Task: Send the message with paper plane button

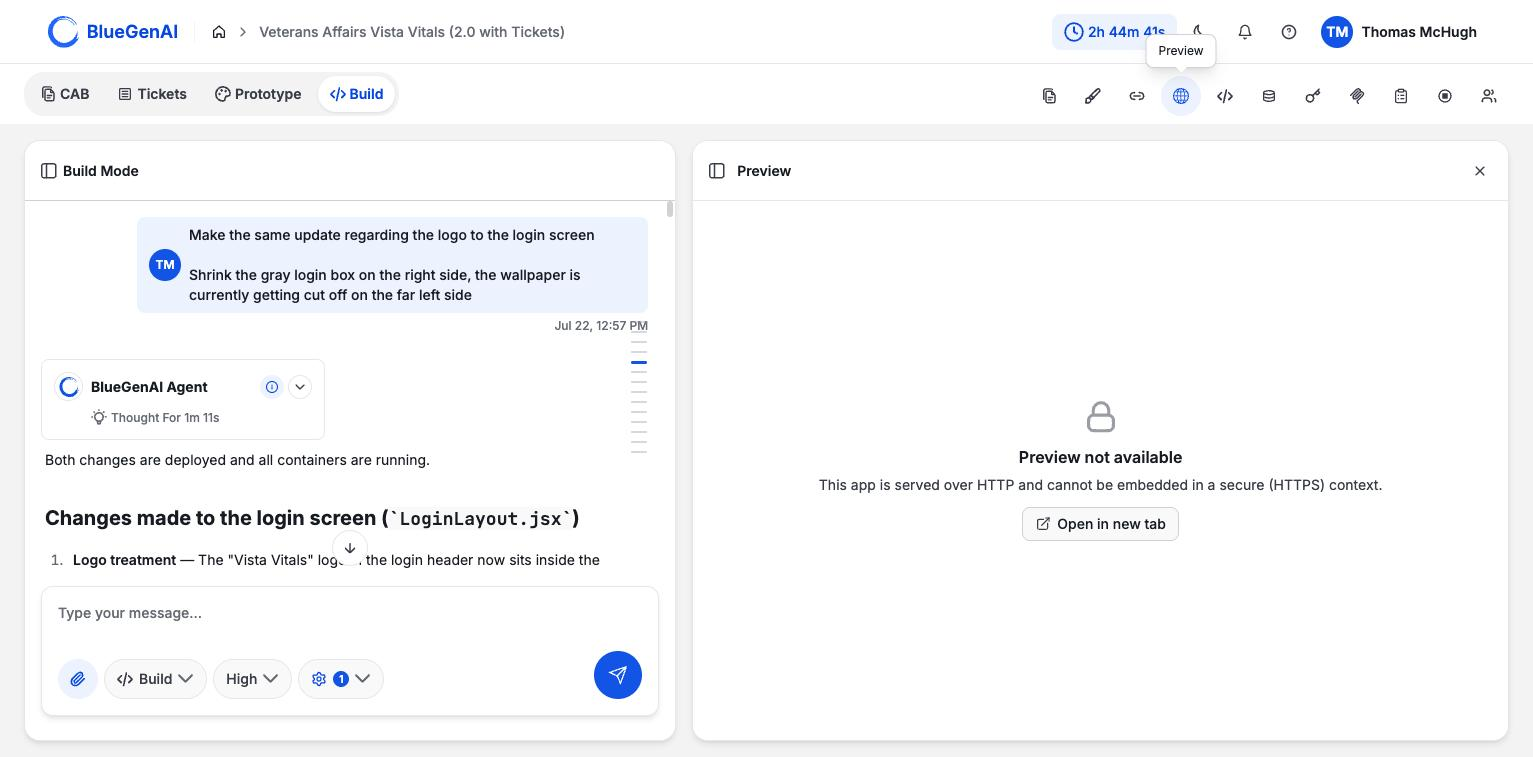Action: pyautogui.click(x=618, y=675)
